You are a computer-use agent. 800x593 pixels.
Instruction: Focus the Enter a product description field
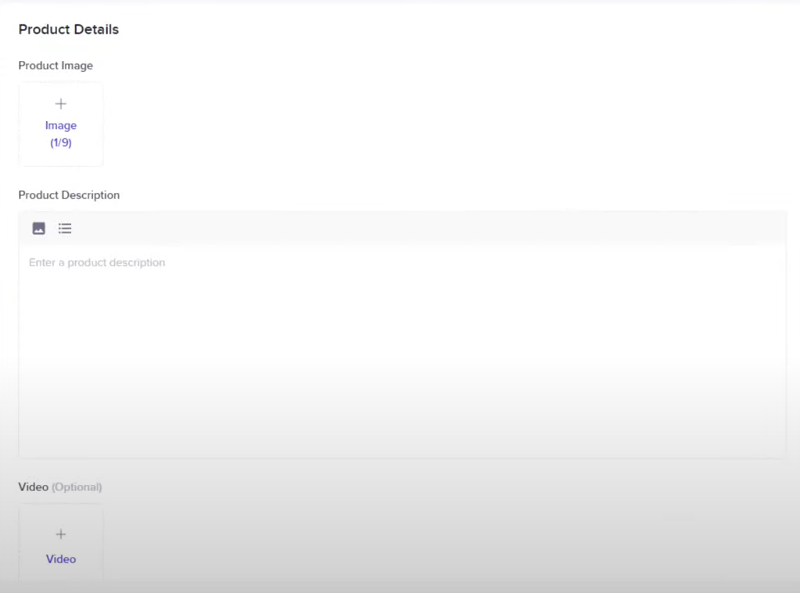[x=403, y=352]
